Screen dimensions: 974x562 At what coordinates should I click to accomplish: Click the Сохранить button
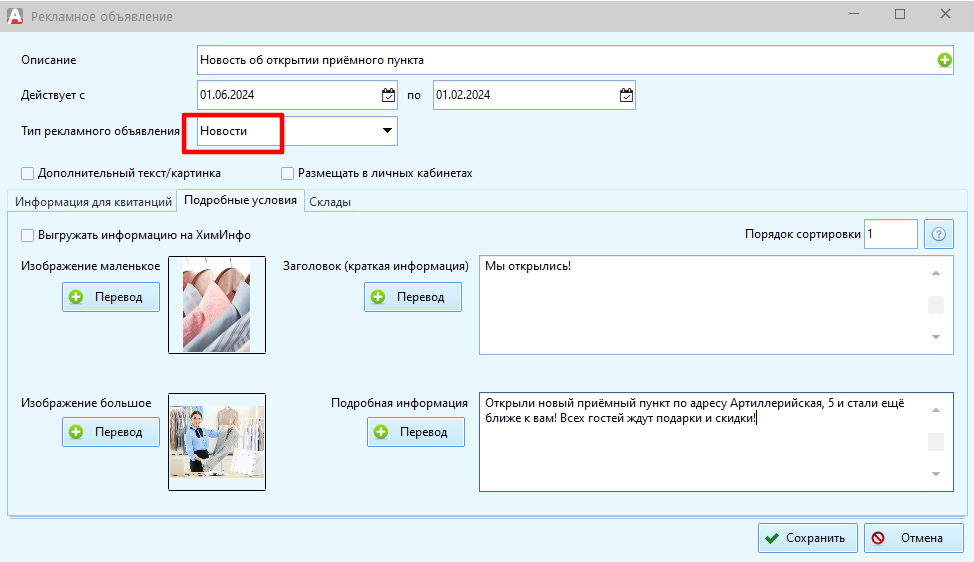tap(807, 538)
